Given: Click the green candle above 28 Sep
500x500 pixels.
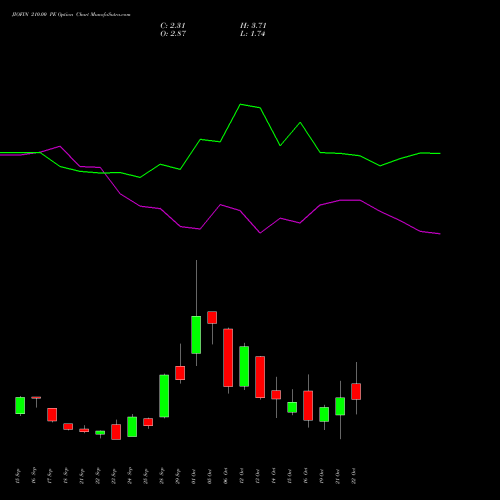Looking at the screenshot, I should click(x=164, y=396).
